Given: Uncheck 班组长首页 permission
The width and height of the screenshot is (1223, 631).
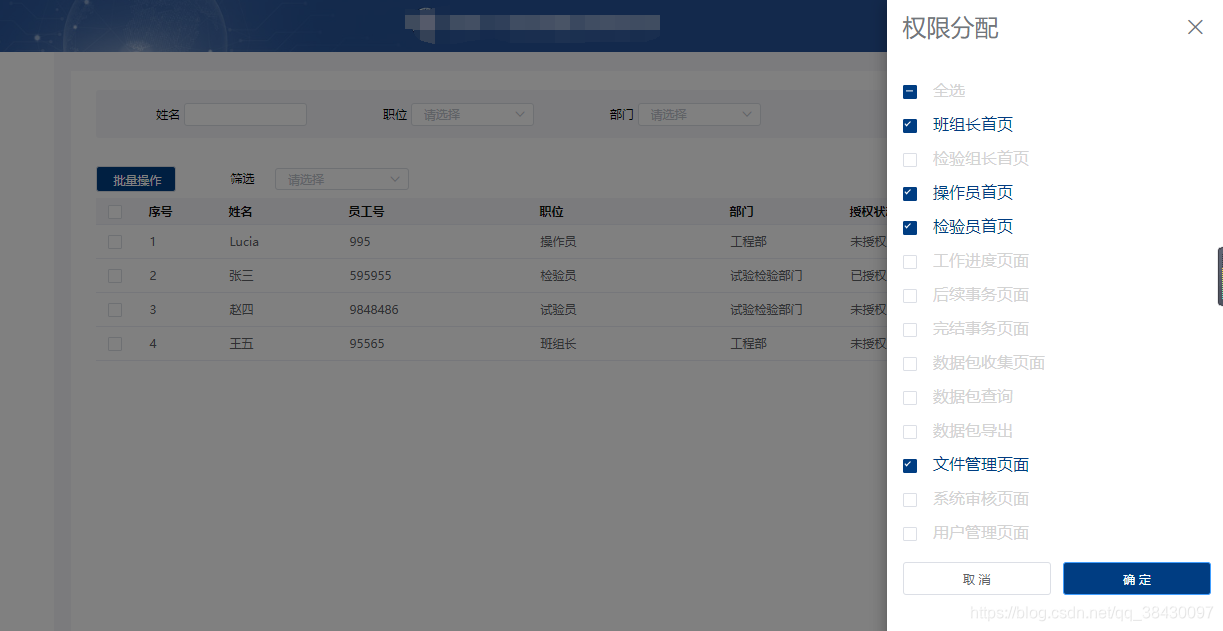Looking at the screenshot, I should click(x=909, y=125).
